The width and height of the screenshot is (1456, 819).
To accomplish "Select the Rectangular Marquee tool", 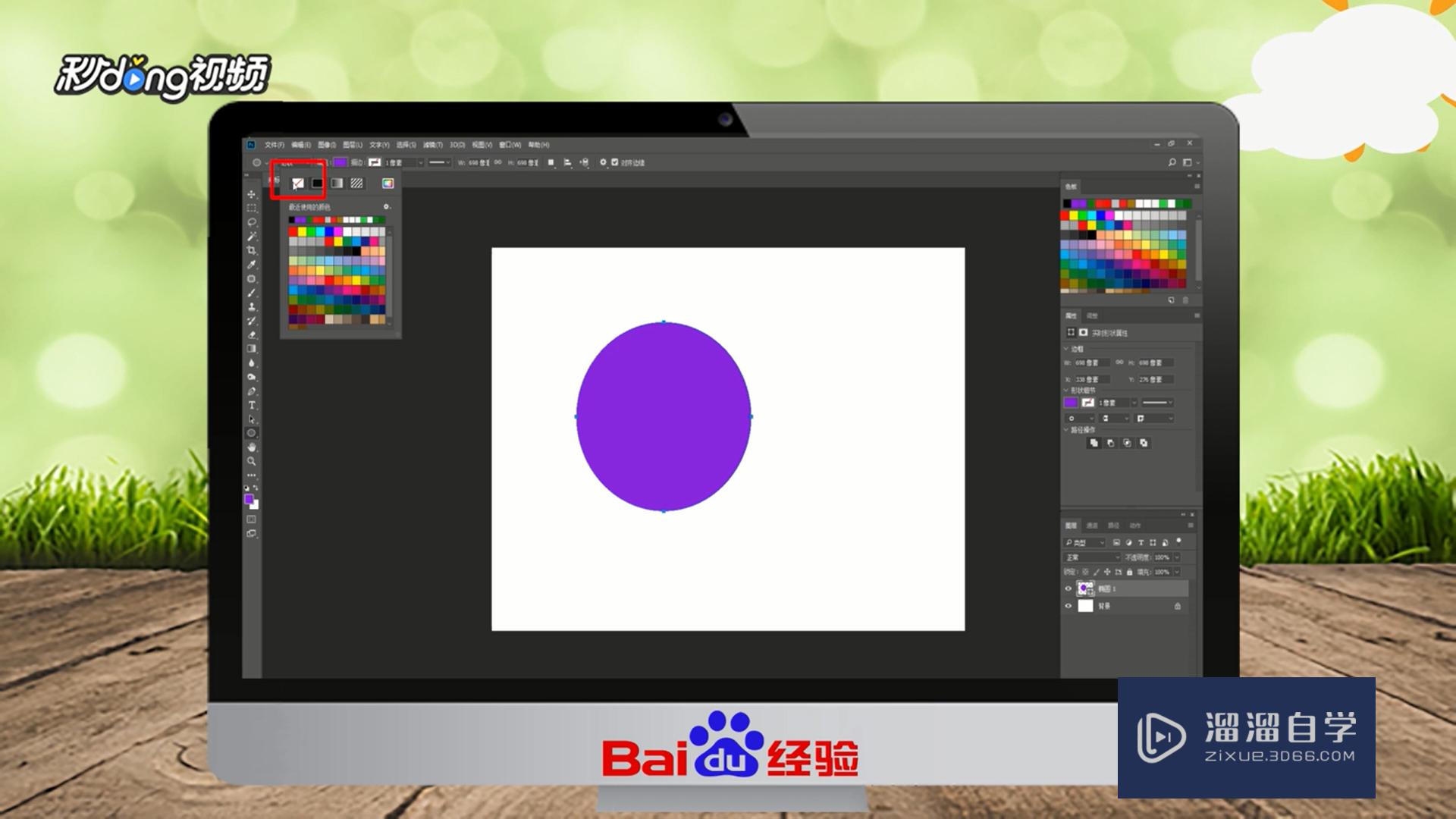I will coord(251,209).
